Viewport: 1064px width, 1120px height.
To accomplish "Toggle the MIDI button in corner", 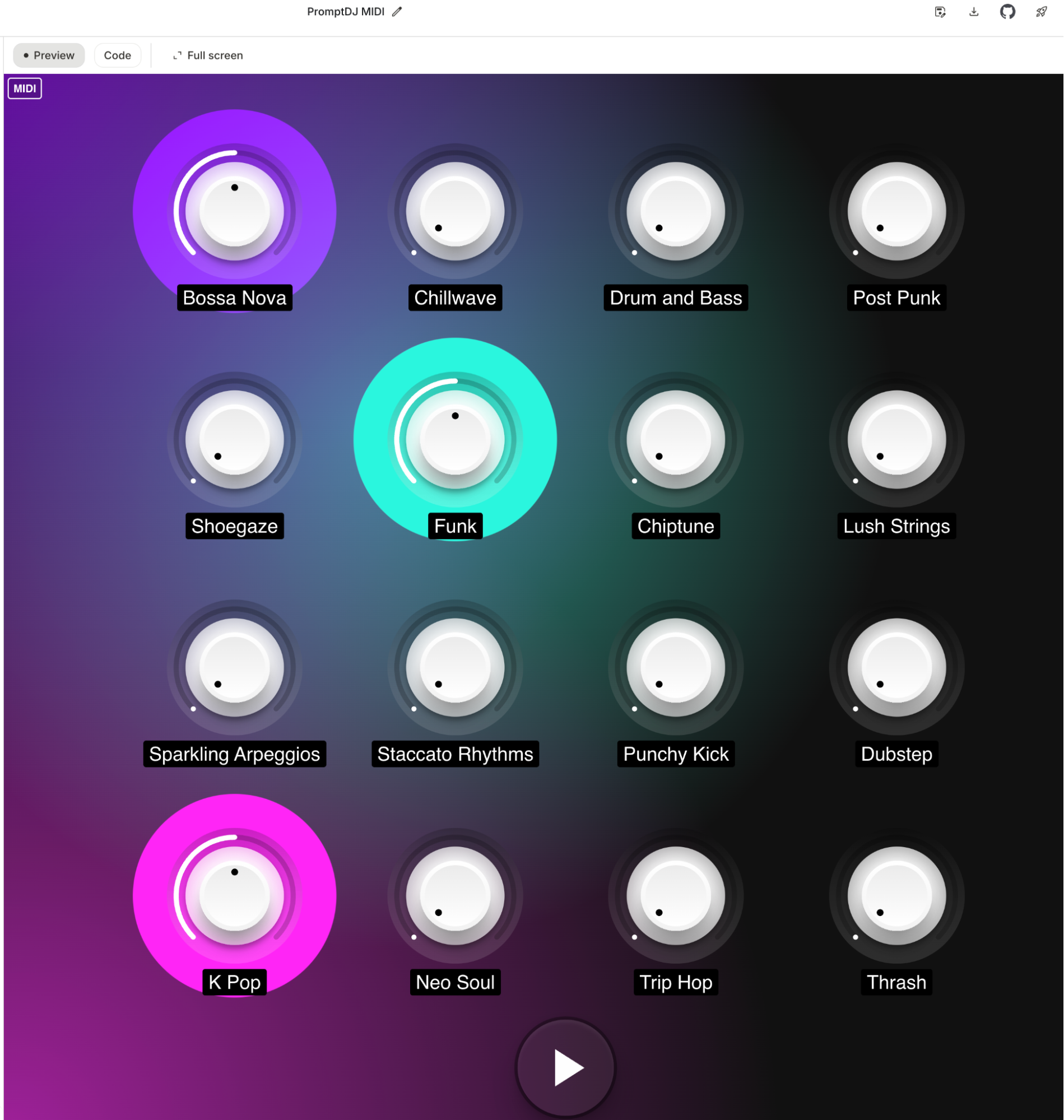I will 25,89.
